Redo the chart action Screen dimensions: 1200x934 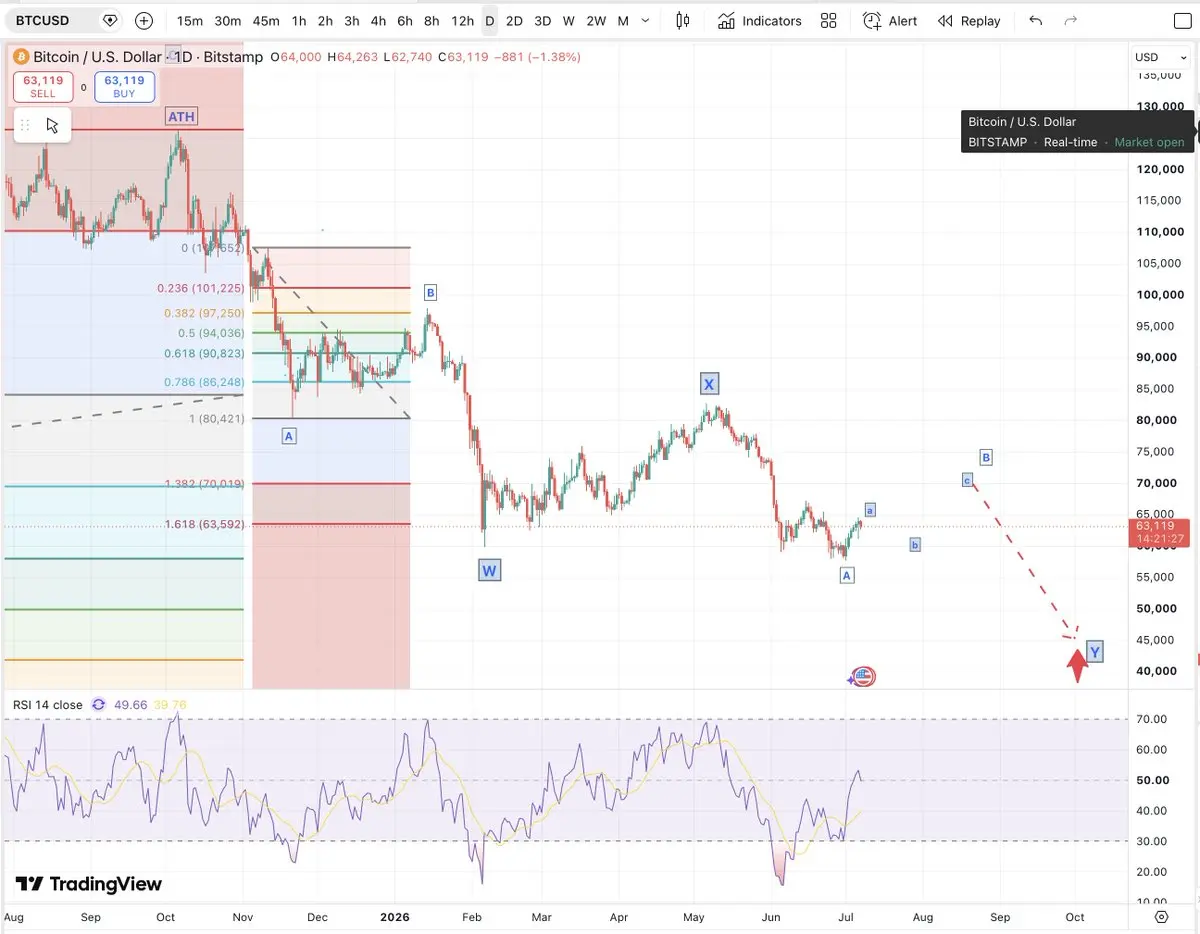pos(1071,20)
